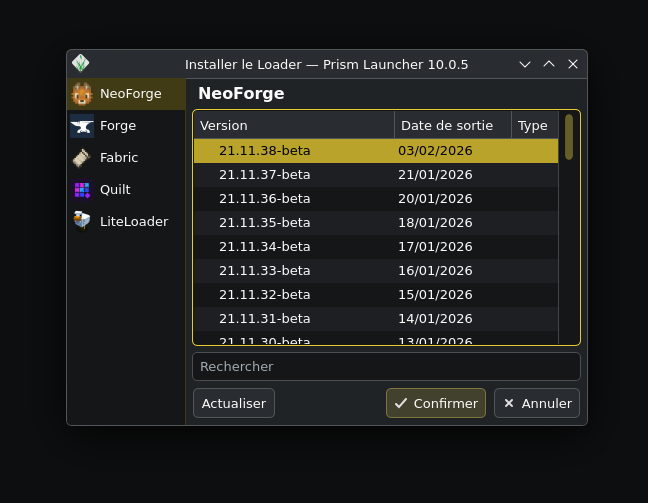Image resolution: width=648 pixels, height=503 pixels.
Task: Click the Fabric loader icon
Action: [x=82, y=158]
